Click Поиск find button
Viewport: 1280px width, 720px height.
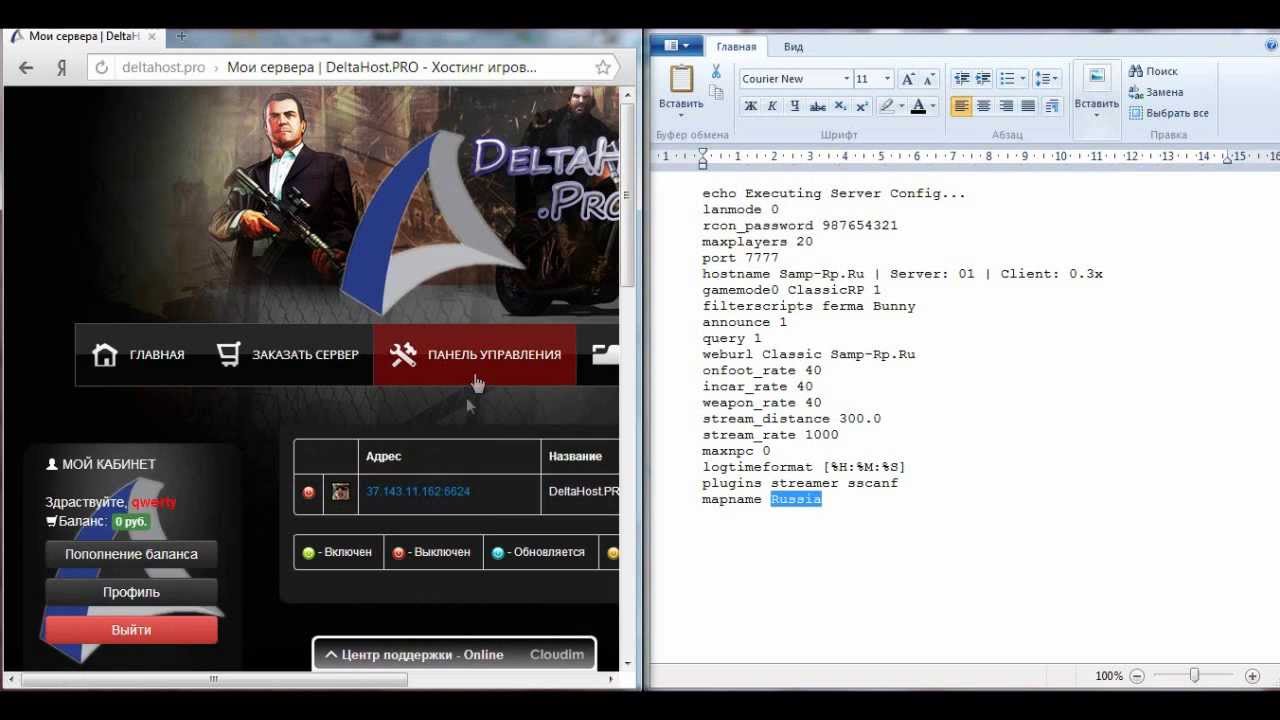point(1153,71)
